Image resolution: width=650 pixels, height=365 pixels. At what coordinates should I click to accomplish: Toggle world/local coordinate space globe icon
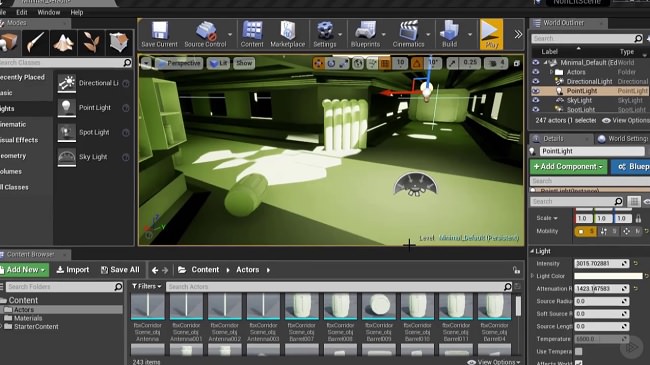(358, 63)
